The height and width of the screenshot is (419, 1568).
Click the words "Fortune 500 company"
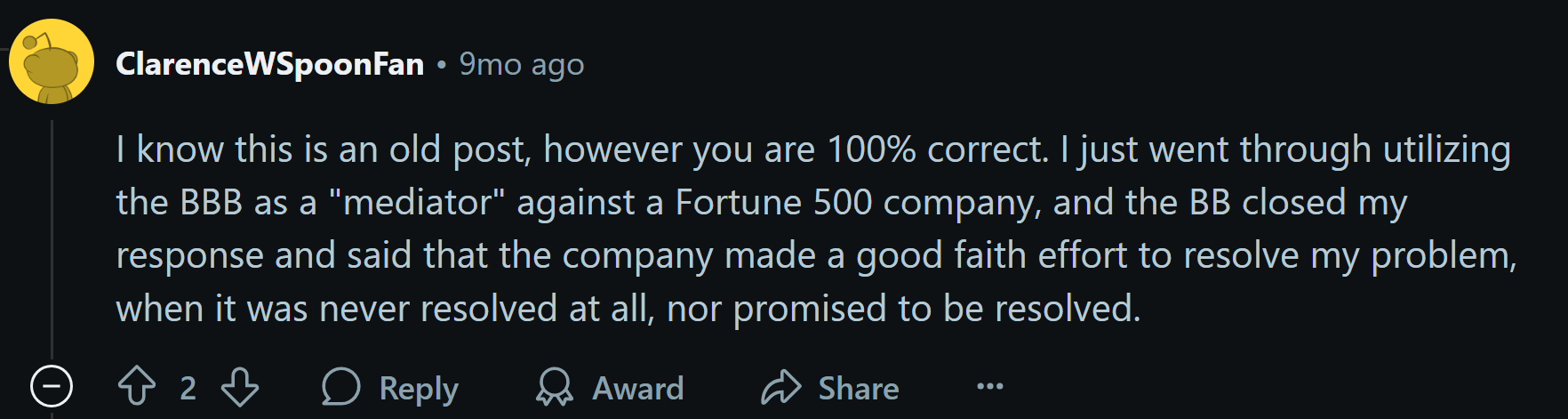(x=858, y=203)
